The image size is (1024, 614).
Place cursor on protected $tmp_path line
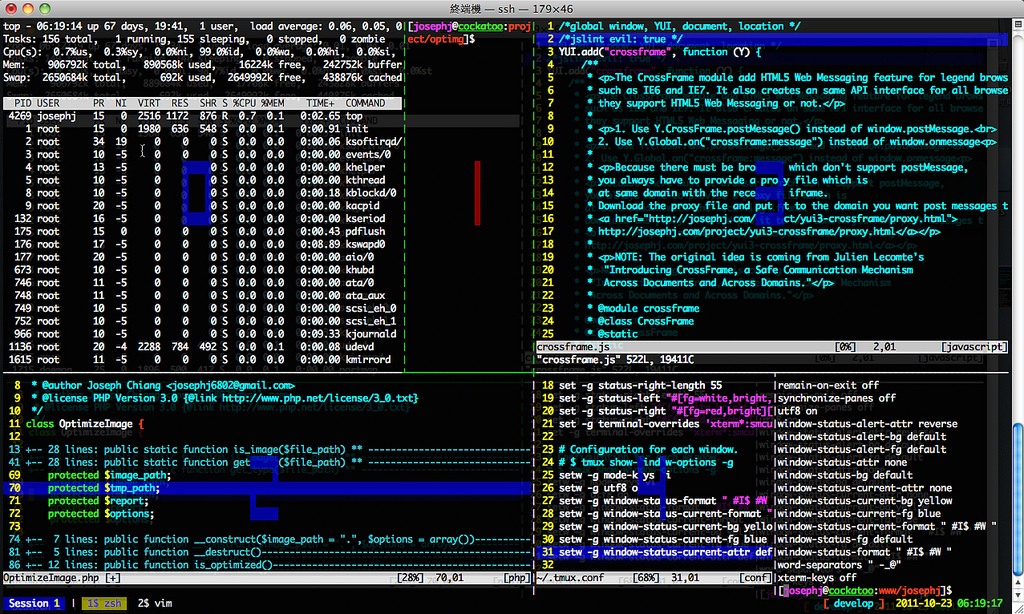coord(104,487)
